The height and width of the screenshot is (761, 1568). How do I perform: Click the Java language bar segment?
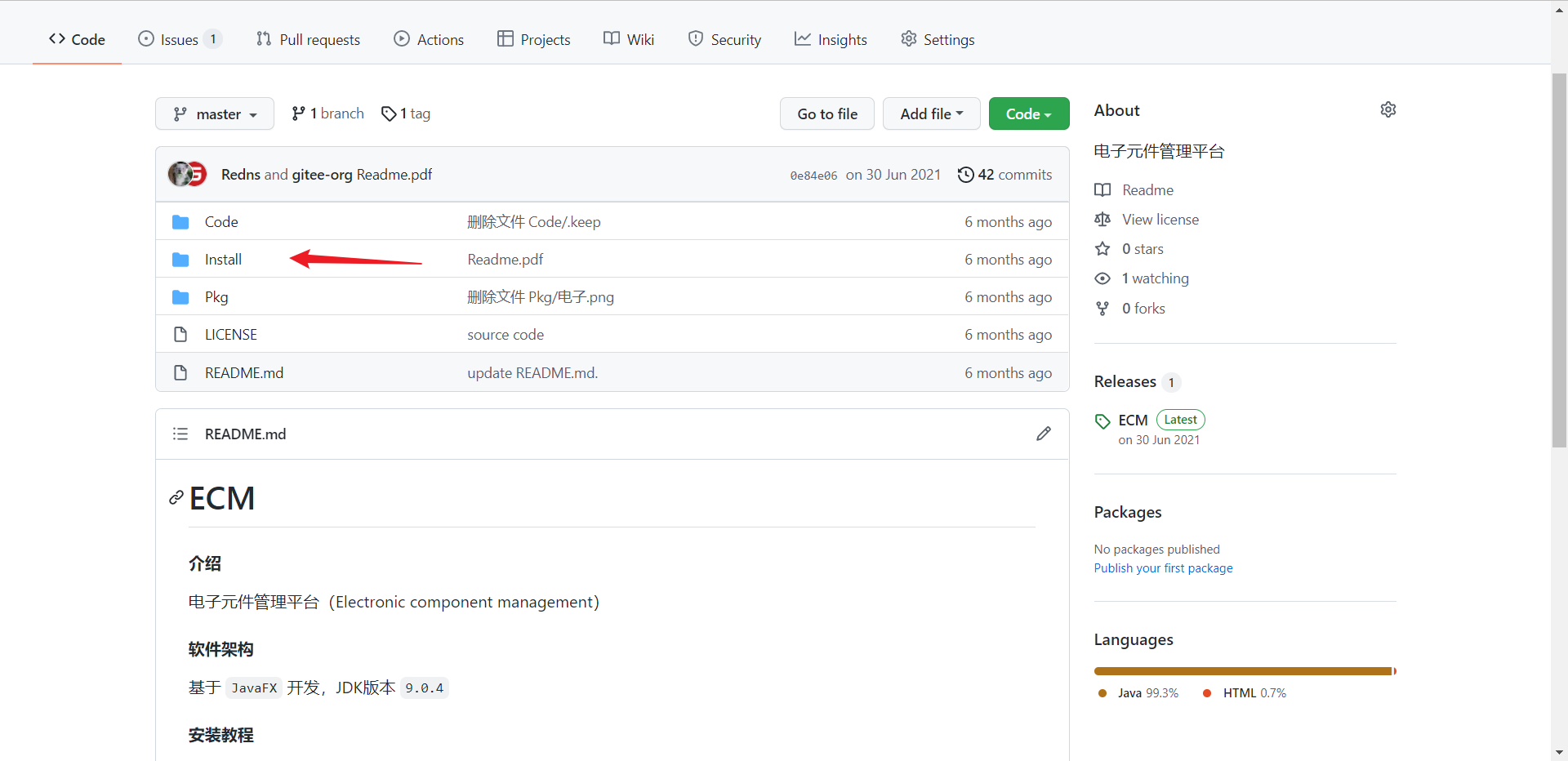coord(1241,671)
